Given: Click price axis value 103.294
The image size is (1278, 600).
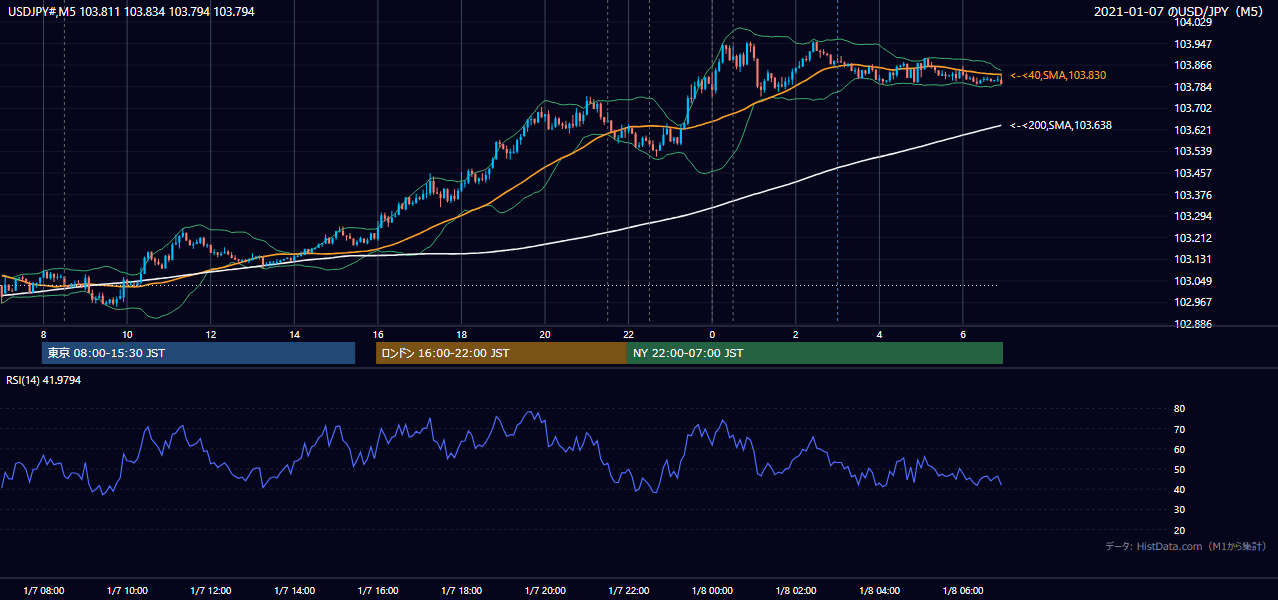Looking at the screenshot, I should (x=1194, y=216).
